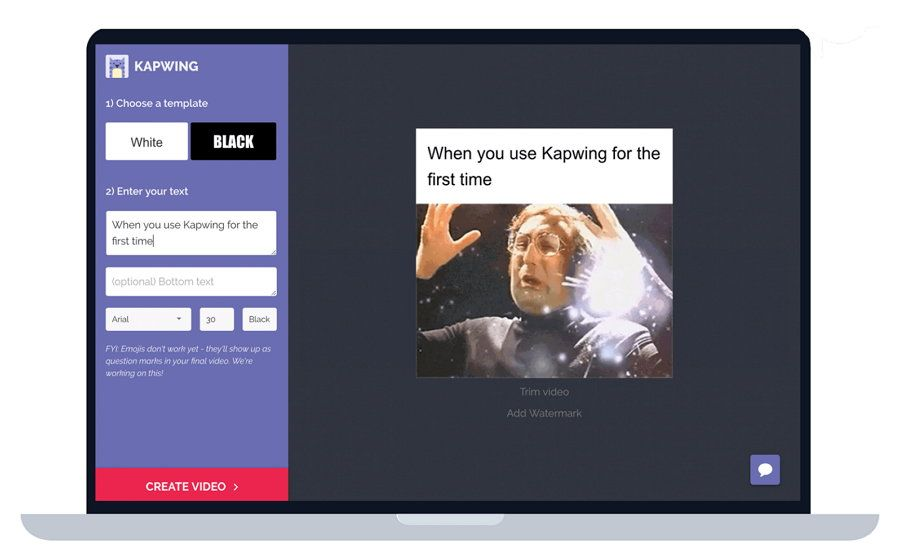900x555 pixels.
Task: Select the White template
Action: pos(146,141)
